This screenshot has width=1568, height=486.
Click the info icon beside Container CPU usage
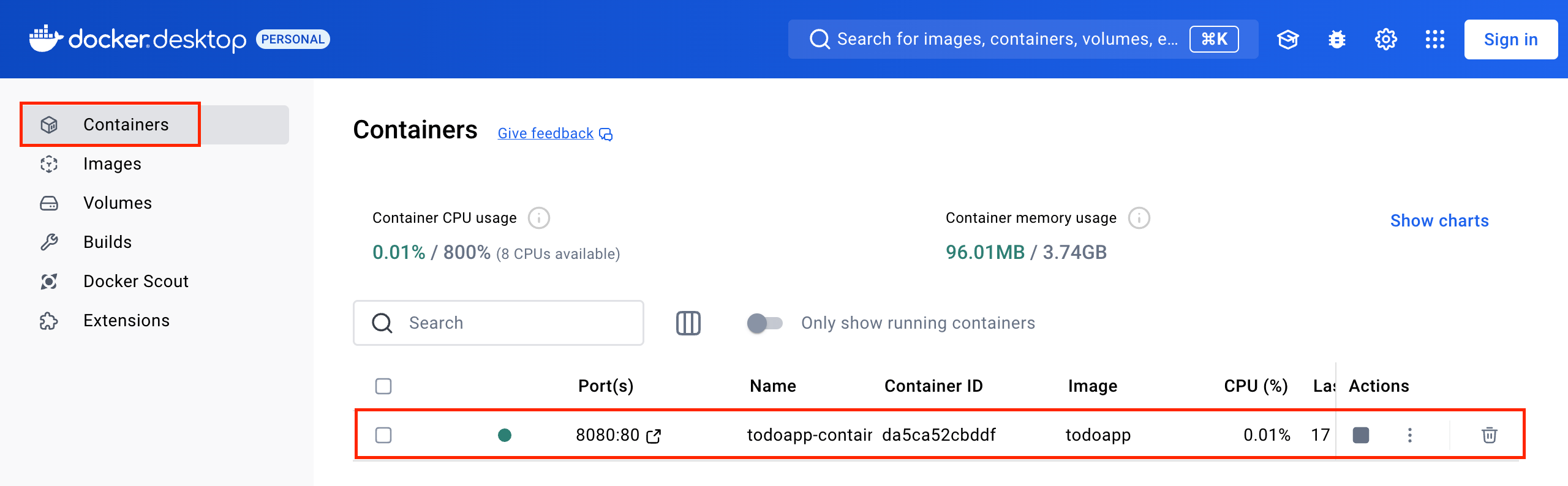539,218
